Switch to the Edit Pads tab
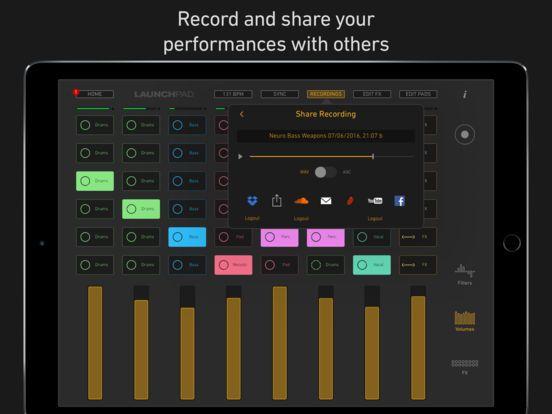 pyautogui.click(x=418, y=94)
